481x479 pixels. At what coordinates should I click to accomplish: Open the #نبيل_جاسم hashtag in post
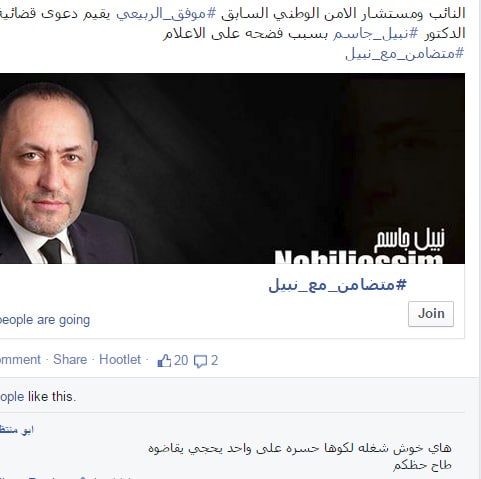coord(376,34)
